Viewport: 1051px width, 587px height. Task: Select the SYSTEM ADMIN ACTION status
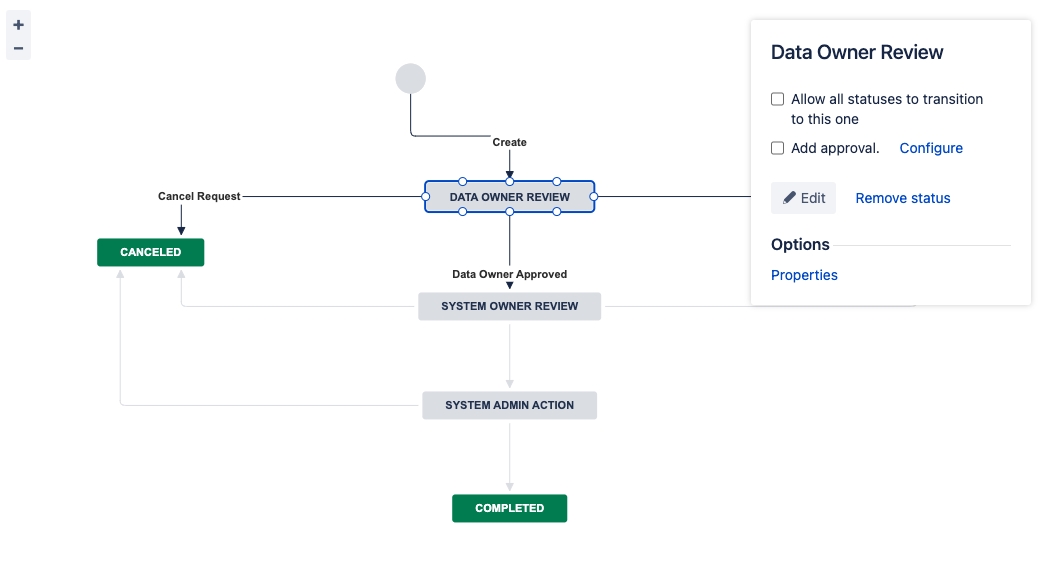pos(509,405)
